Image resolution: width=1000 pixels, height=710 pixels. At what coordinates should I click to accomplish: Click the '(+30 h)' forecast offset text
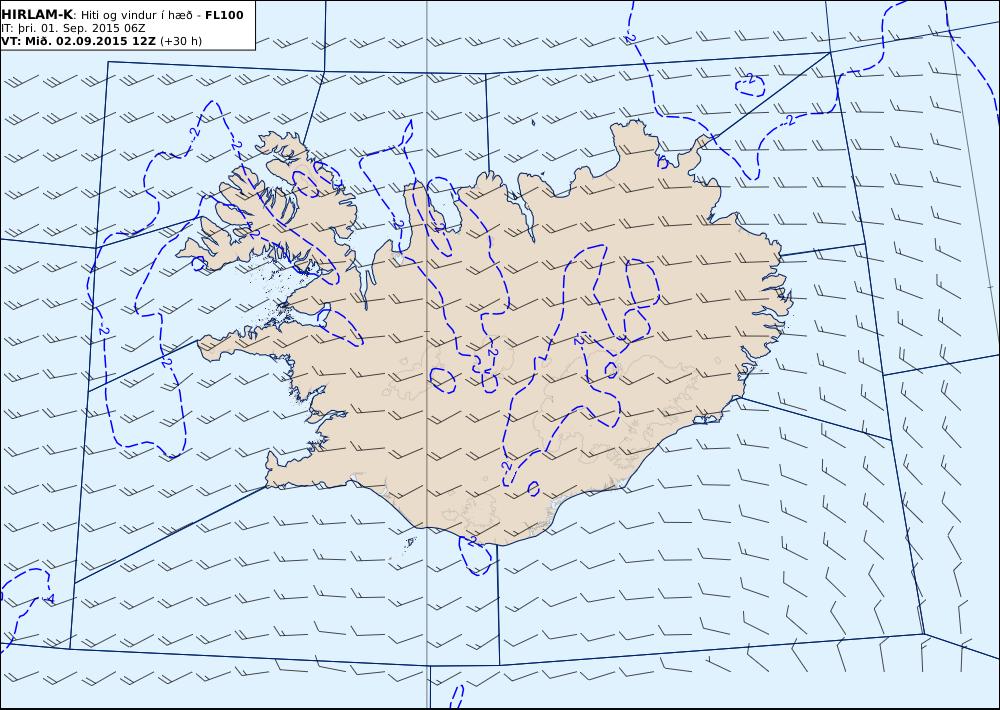[x=180, y=41]
